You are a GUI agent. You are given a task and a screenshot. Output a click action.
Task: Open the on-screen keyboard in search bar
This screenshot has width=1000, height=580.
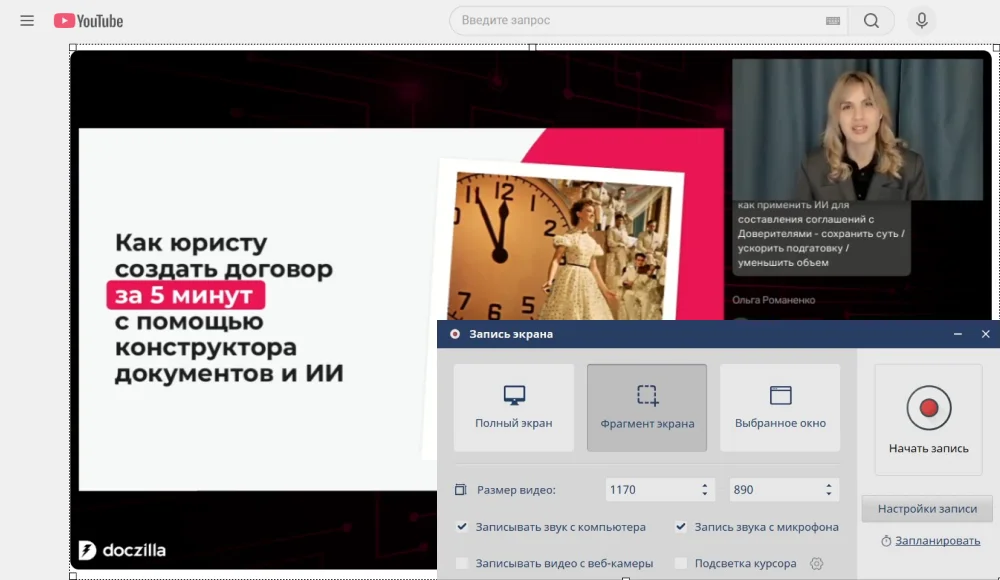coord(833,20)
